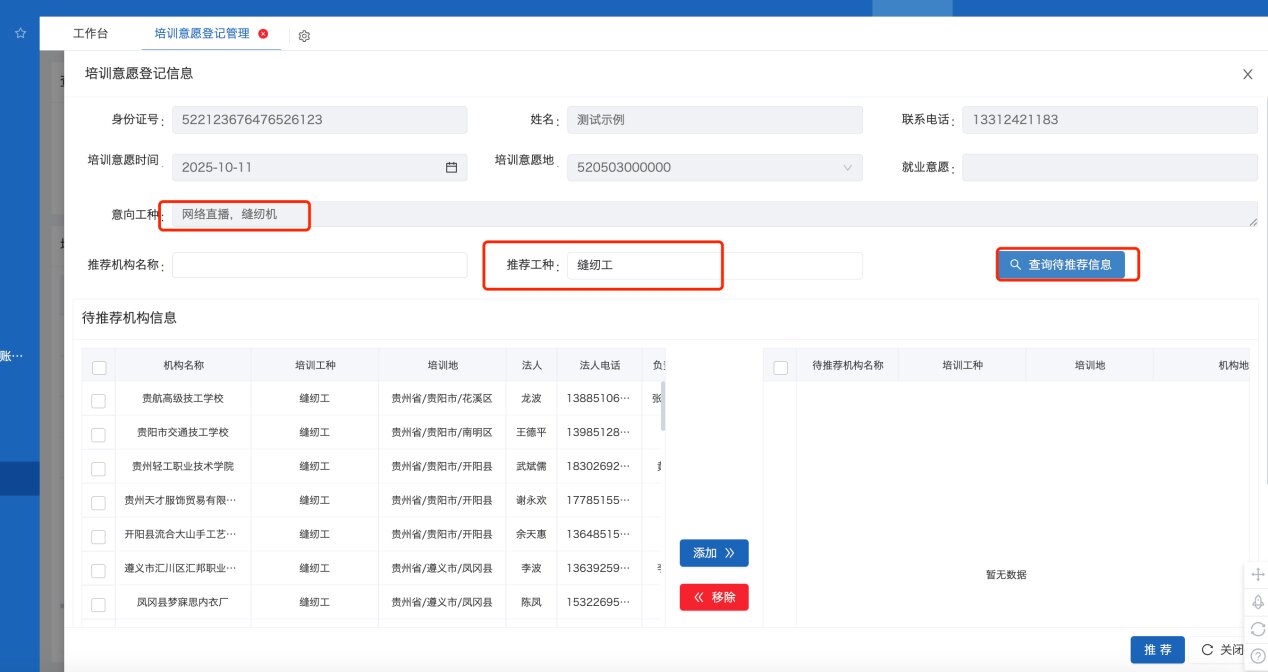Select the 培训意愿登记管理 tab
1268x672 pixels.
point(201,33)
